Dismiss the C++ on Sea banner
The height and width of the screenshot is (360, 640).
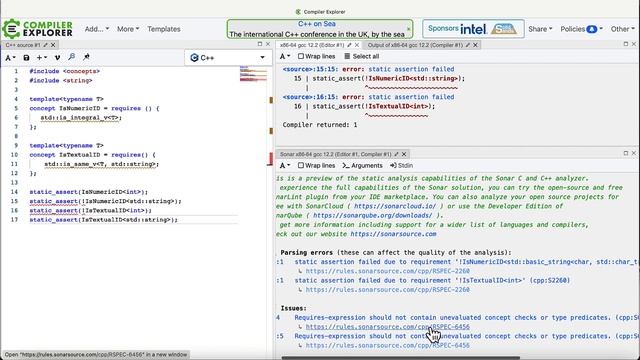tap(409, 29)
